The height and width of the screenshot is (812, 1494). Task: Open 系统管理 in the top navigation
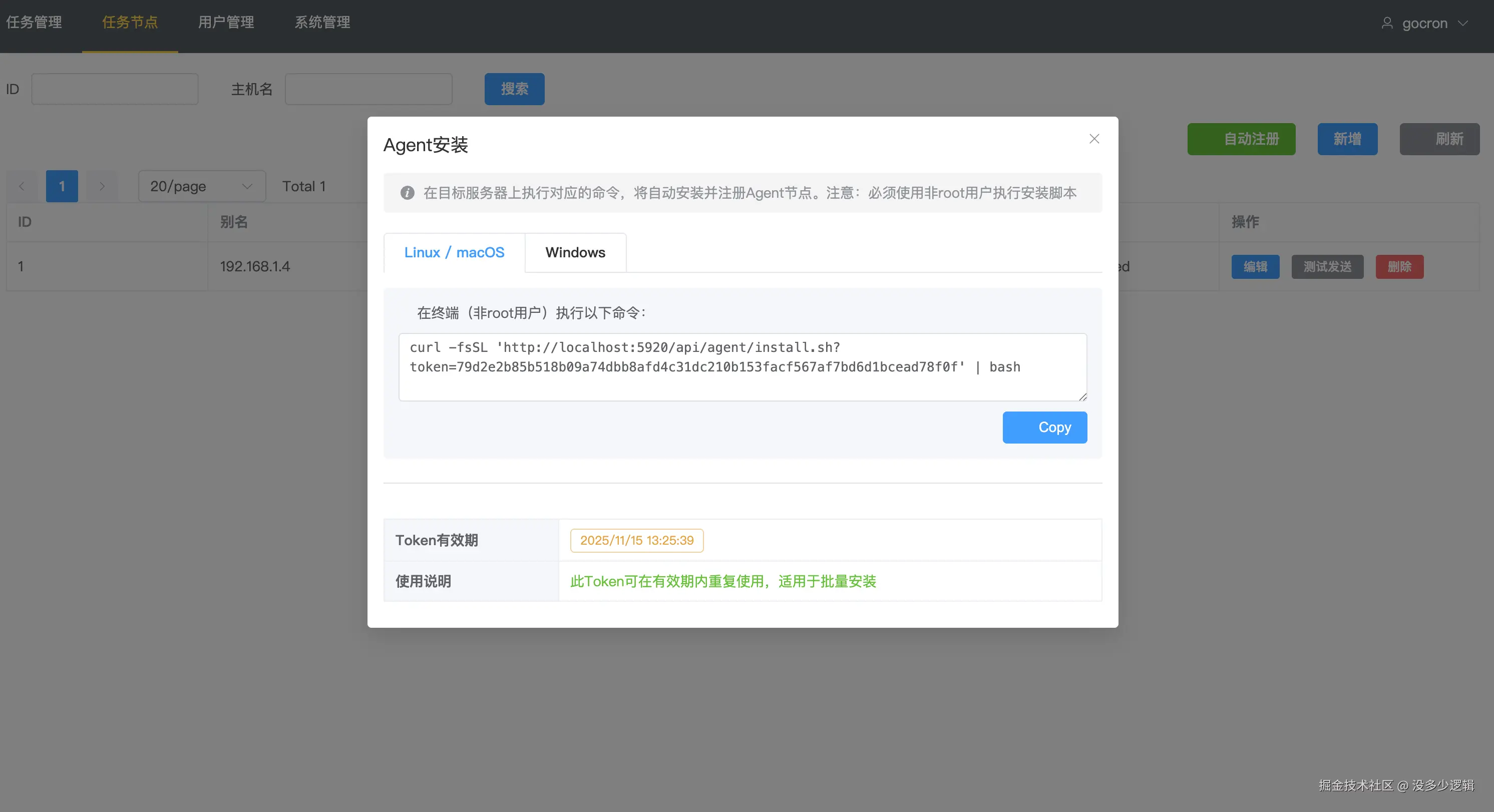pos(322,22)
